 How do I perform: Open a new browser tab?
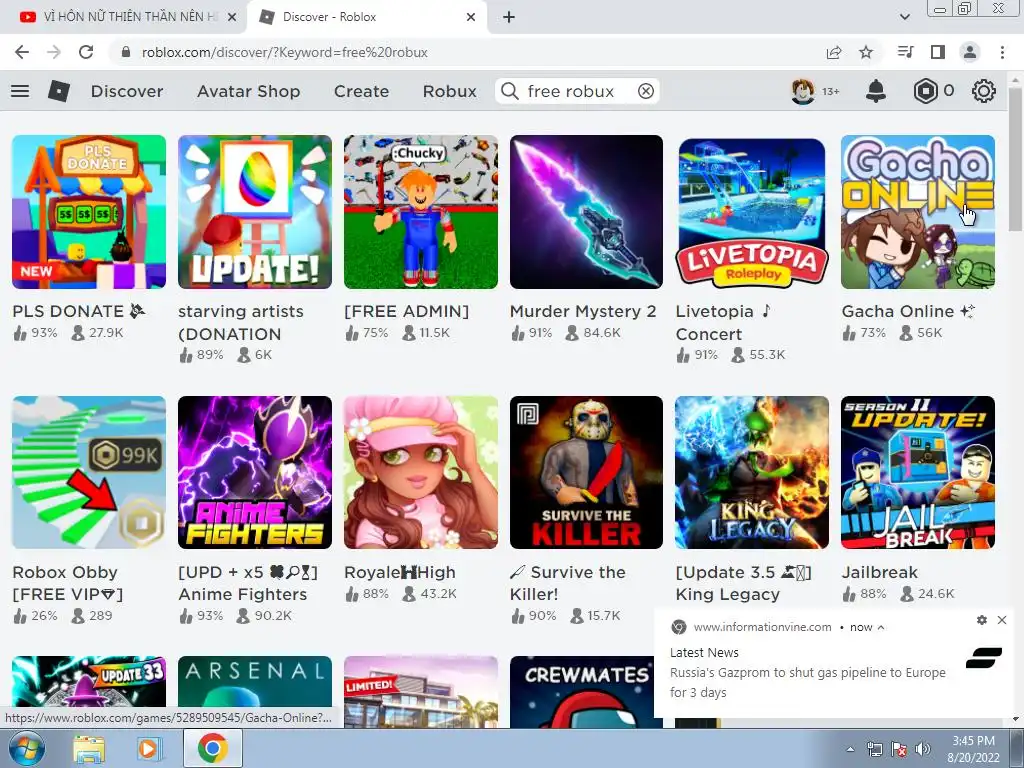pyautogui.click(x=509, y=17)
